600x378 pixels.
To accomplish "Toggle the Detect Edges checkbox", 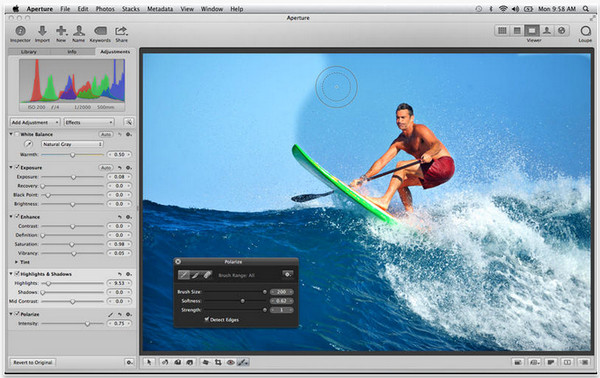I will pyautogui.click(x=207, y=319).
